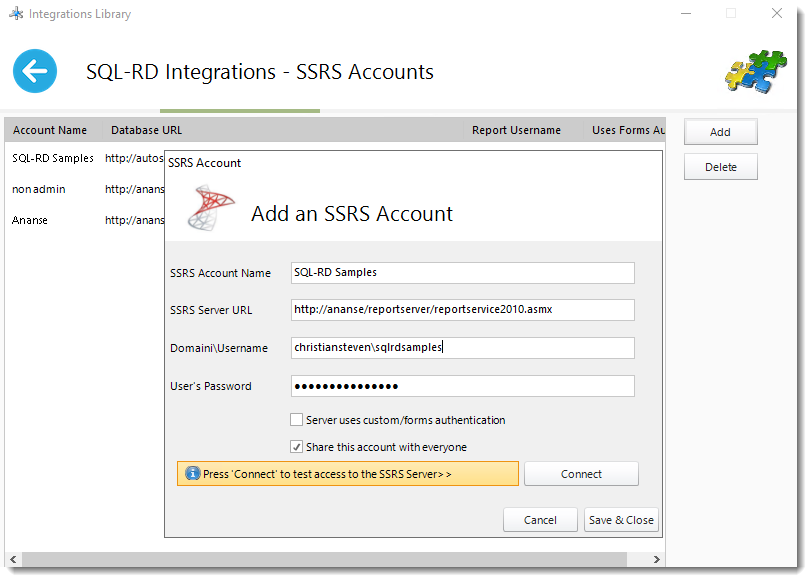
Task: Uncheck Share this account with everyone
Action: tap(296, 446)
